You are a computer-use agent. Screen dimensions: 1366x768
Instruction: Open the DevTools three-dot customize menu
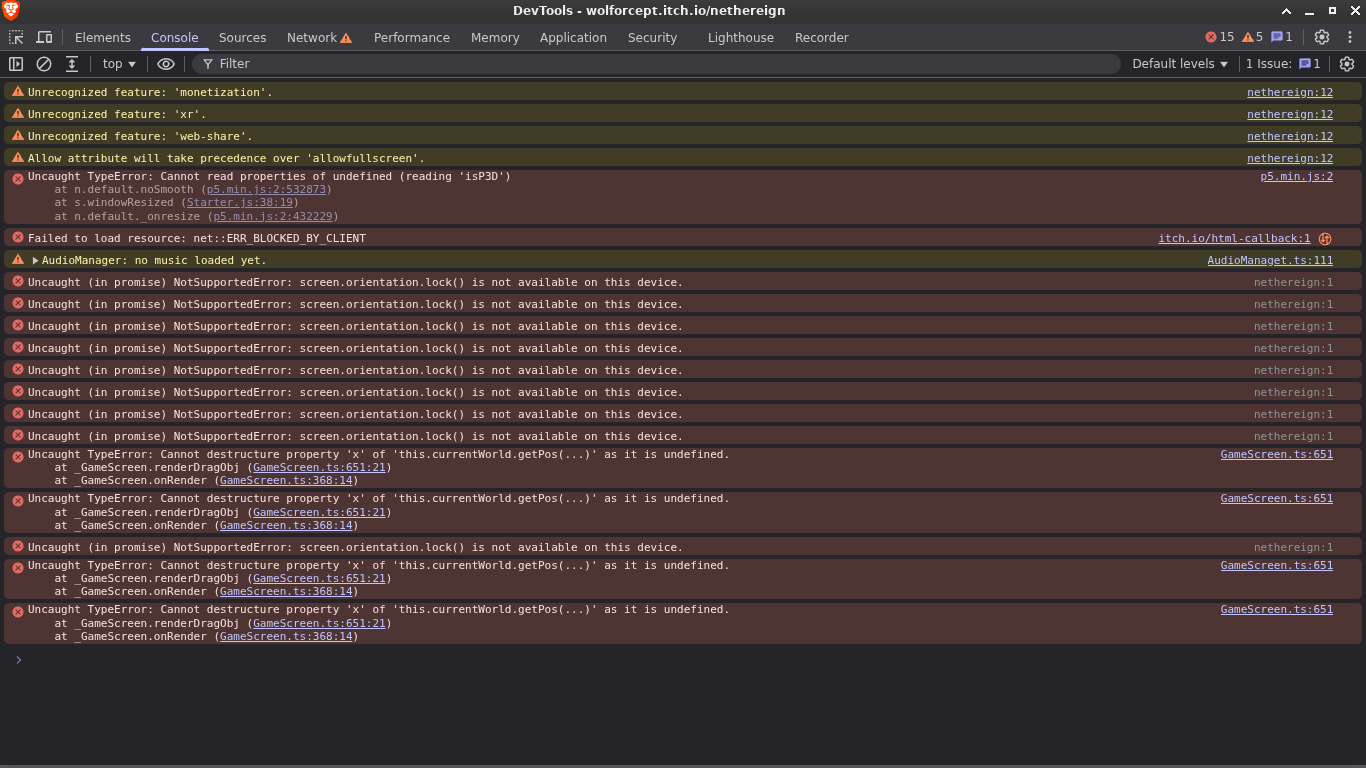tap(1350, 37)
